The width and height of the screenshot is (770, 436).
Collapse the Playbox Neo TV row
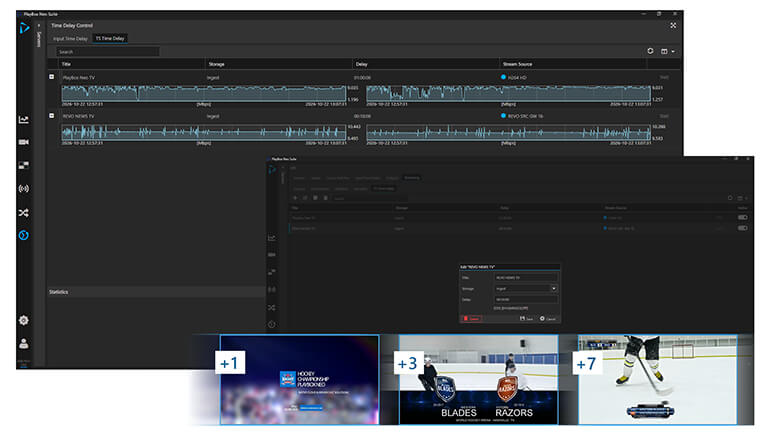52,77
